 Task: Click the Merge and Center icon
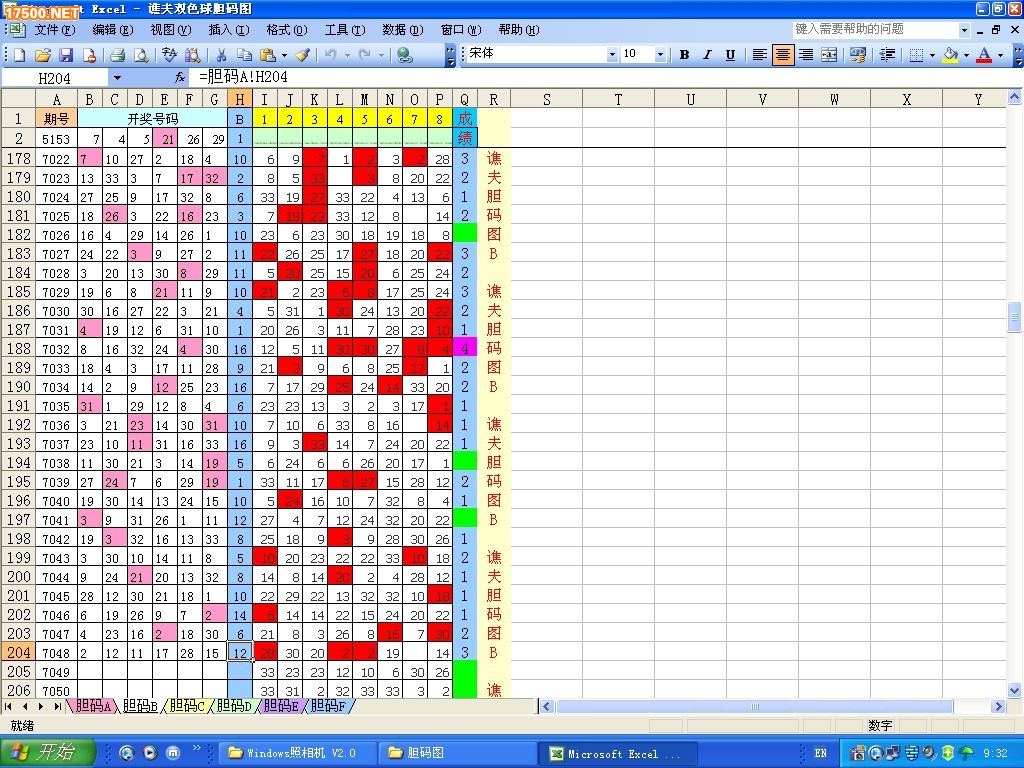(829, 55)
